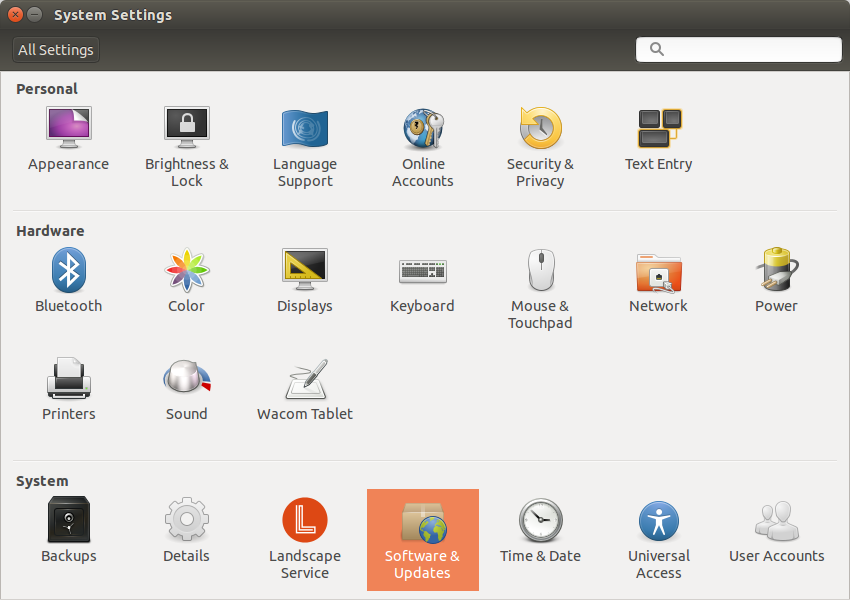Open Brightness & Lock settings
This screenshot has width=850, height=600.
tap(186, 147)
